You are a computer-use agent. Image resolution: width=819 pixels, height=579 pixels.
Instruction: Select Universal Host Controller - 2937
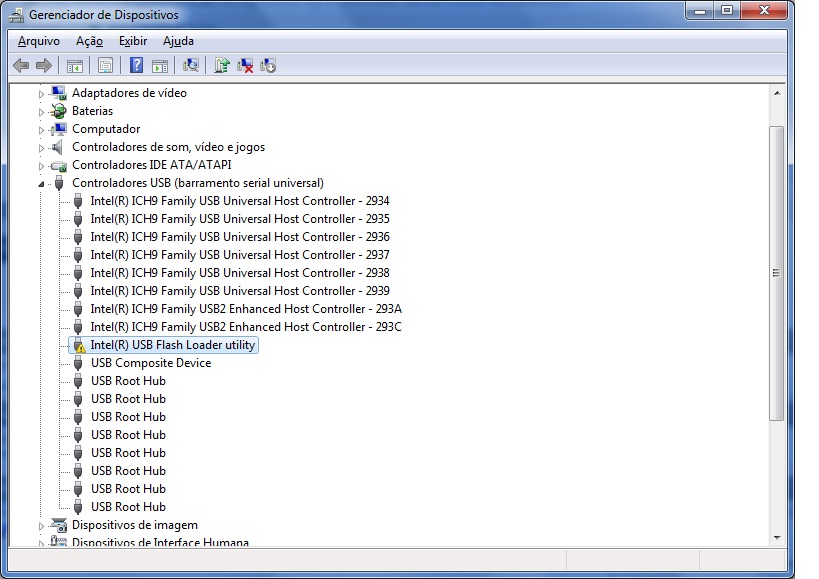click(240, 255)
